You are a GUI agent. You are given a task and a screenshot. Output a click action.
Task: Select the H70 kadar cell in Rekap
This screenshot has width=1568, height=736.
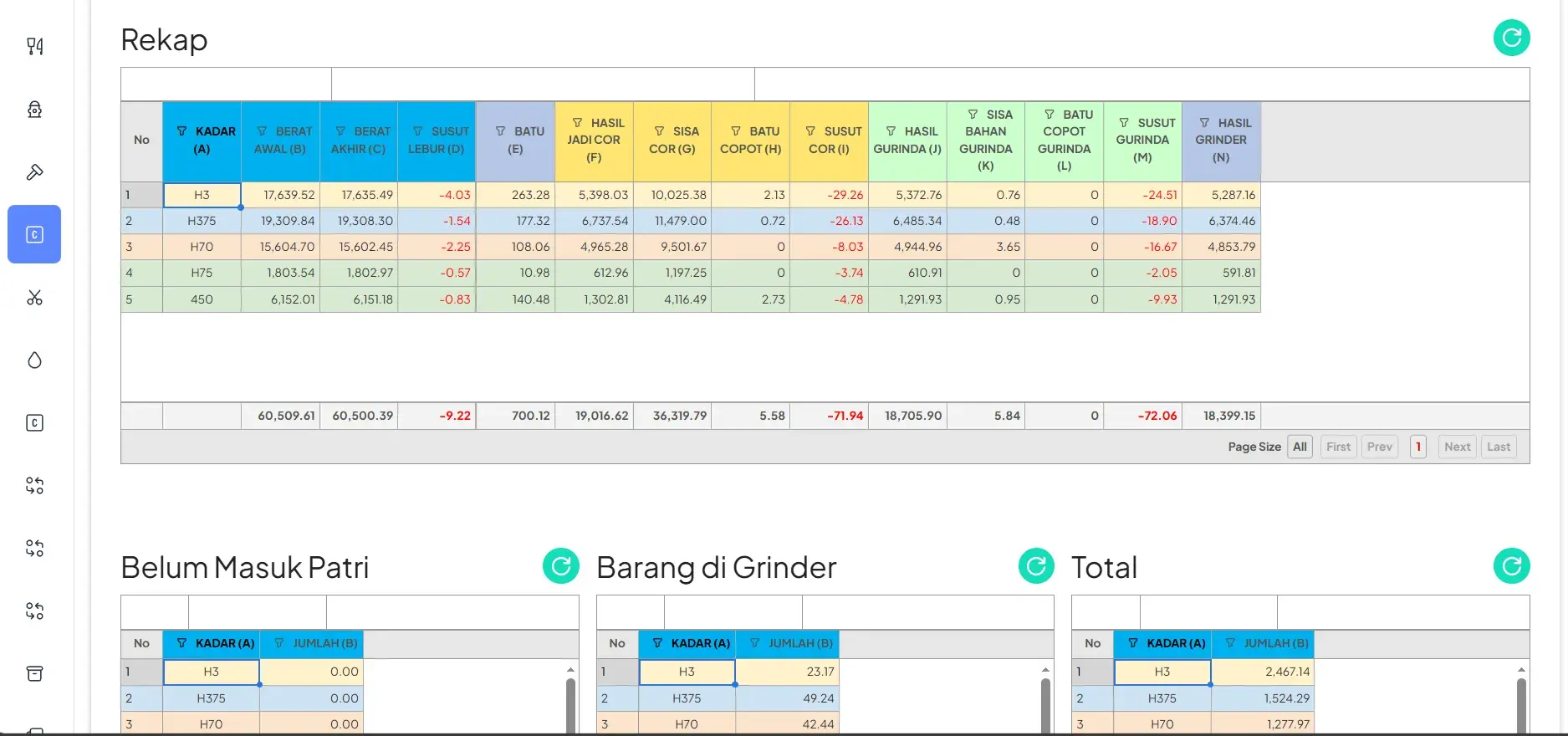click(x=202, y=247)
